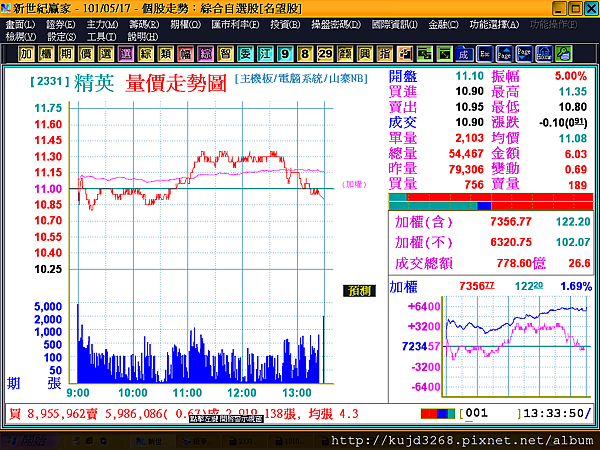Click the purple 選 toolbar icon

(x=126, y=54)
